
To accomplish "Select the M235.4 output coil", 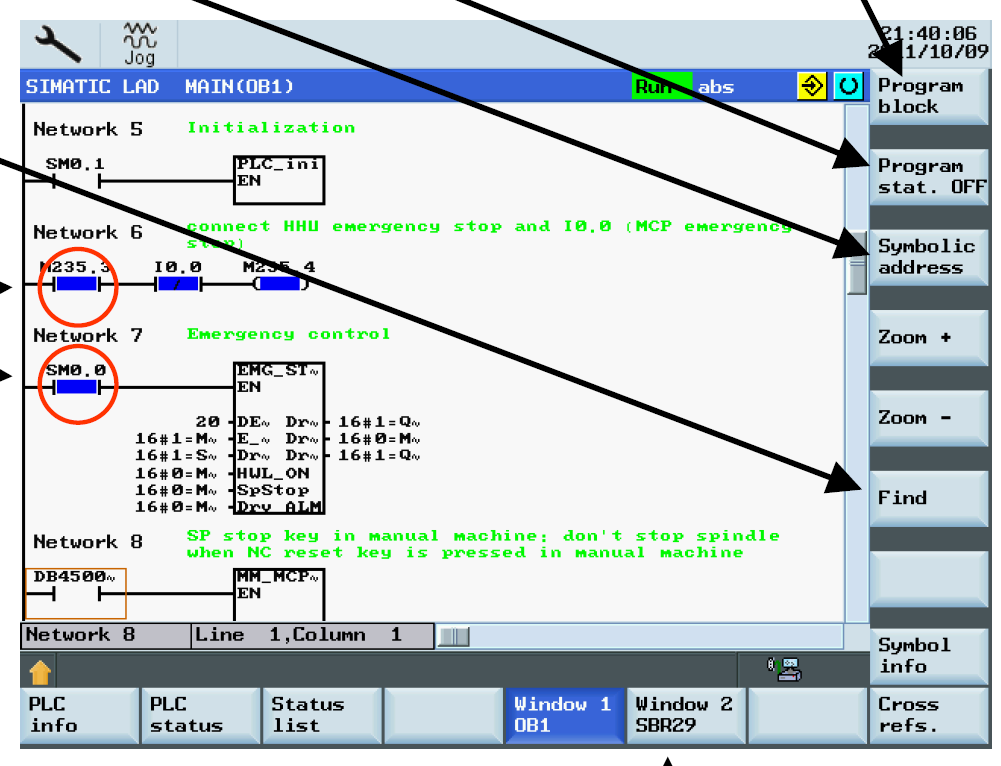I will click(x=280, y=284).
